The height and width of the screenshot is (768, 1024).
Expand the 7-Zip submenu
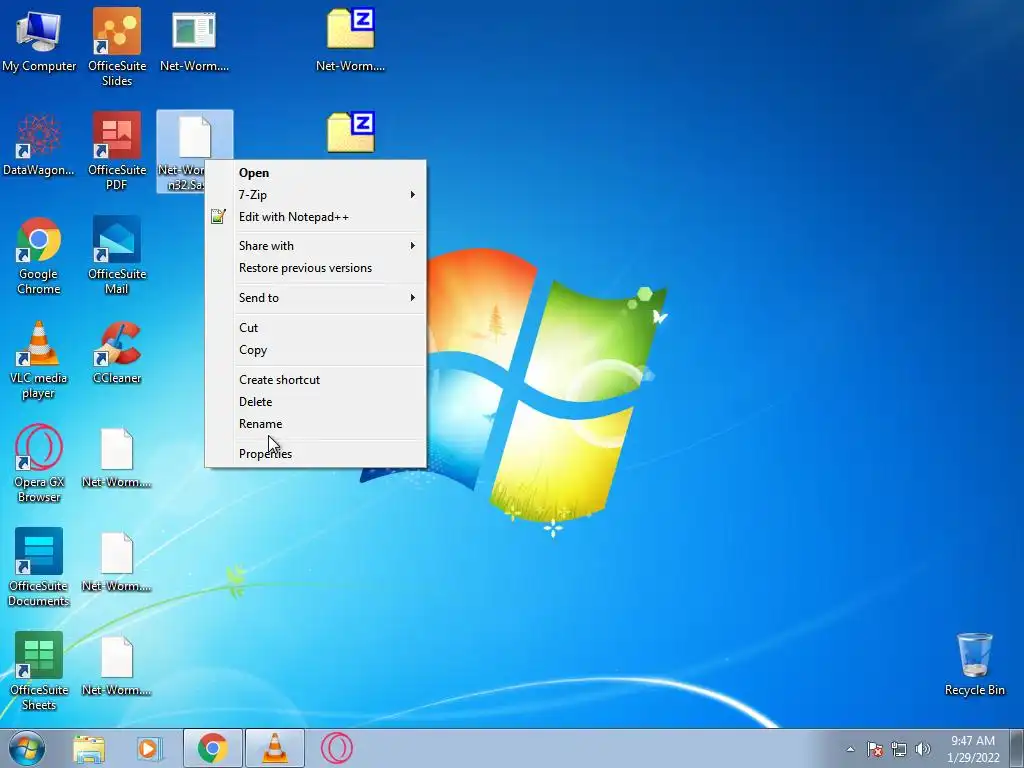(x=315, y=195)
